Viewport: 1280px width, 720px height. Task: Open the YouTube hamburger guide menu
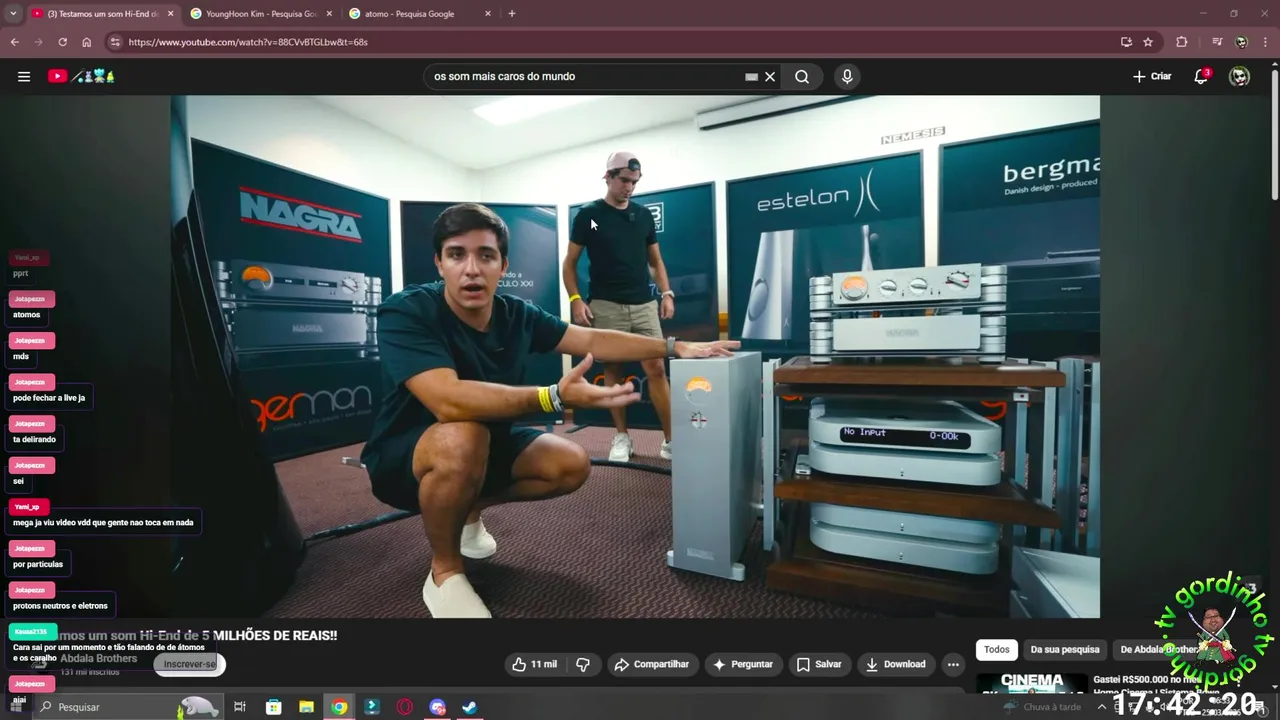[24, 76]
